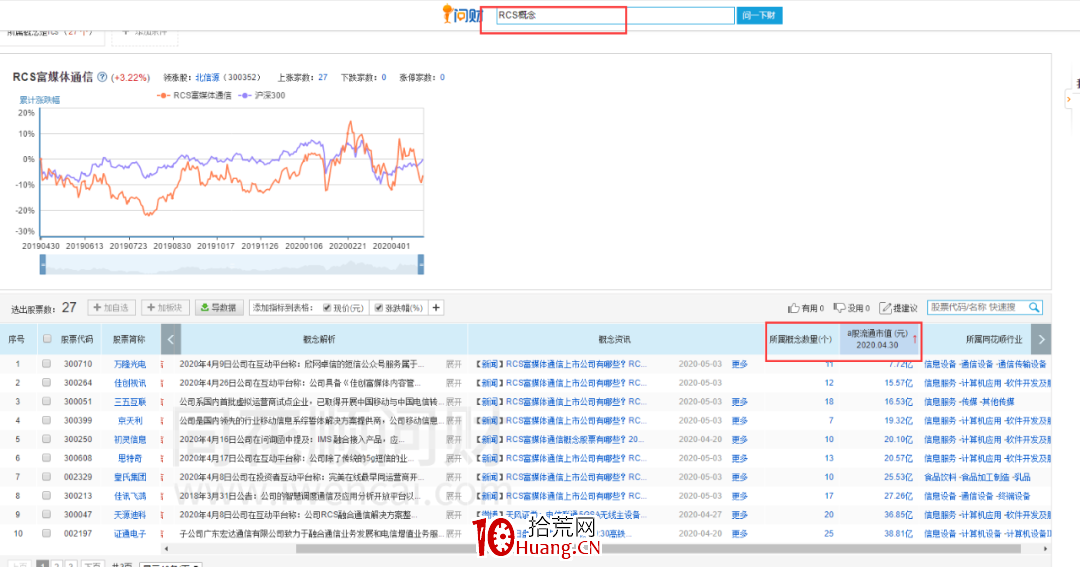The width and height of the screenshot is (1080, 567).
Task: Open the 提建议 suggestion pencil icon
Action: point(885,308)
